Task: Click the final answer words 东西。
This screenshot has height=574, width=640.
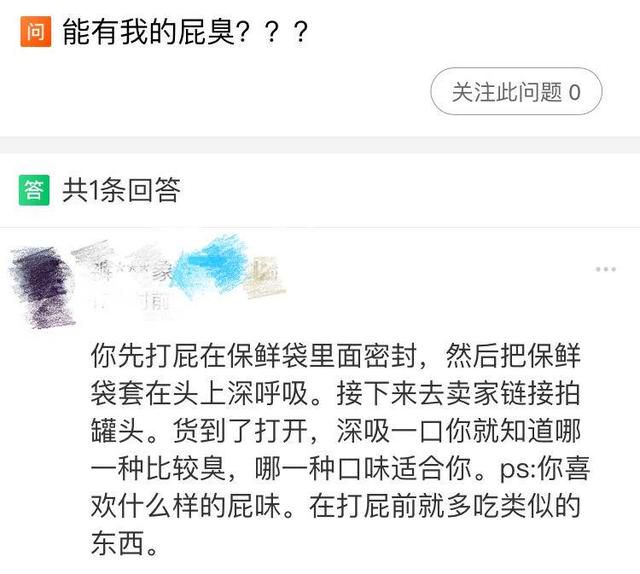Action: pyautogui.click(x=124, y=543)
